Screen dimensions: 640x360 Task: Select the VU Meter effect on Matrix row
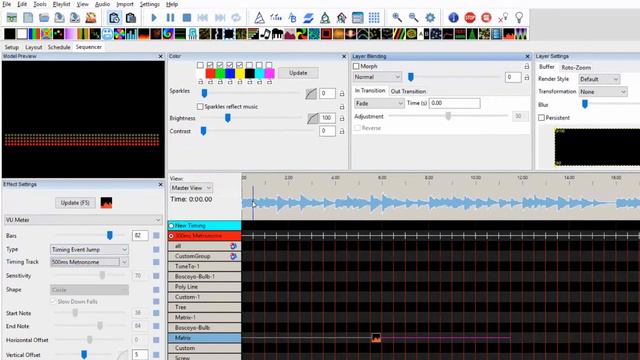tap(376, 338)
